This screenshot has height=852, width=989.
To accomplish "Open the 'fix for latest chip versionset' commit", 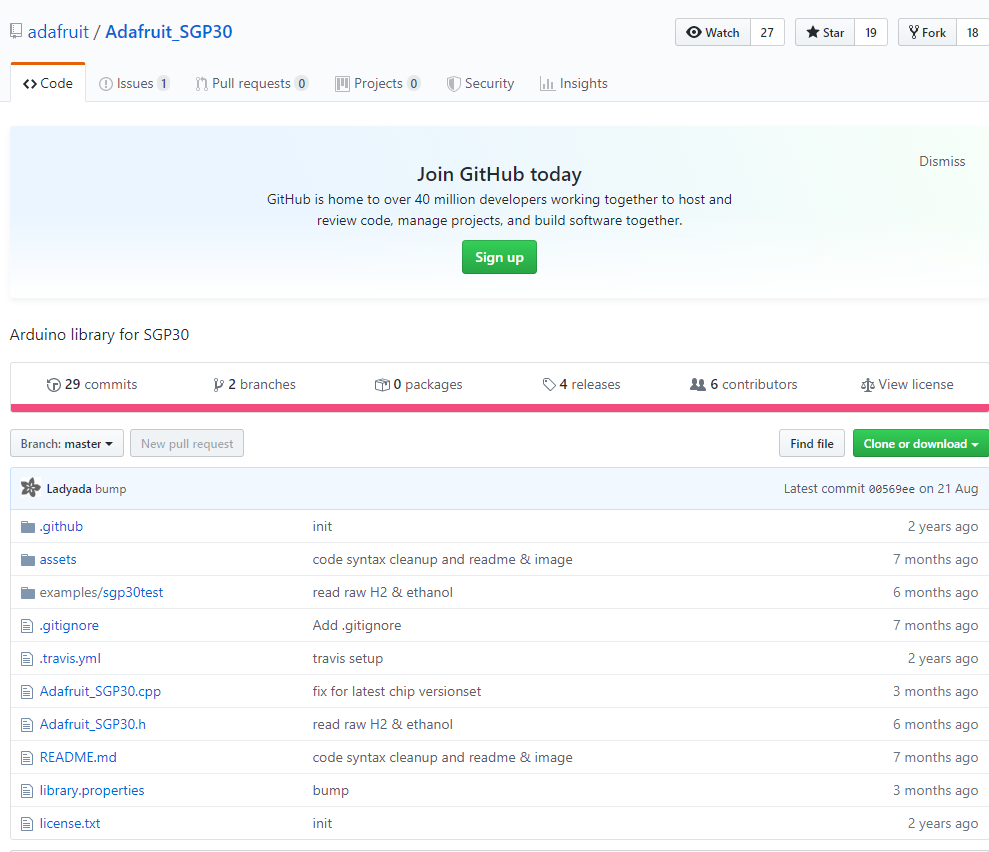I will click(x=397, y=691).
